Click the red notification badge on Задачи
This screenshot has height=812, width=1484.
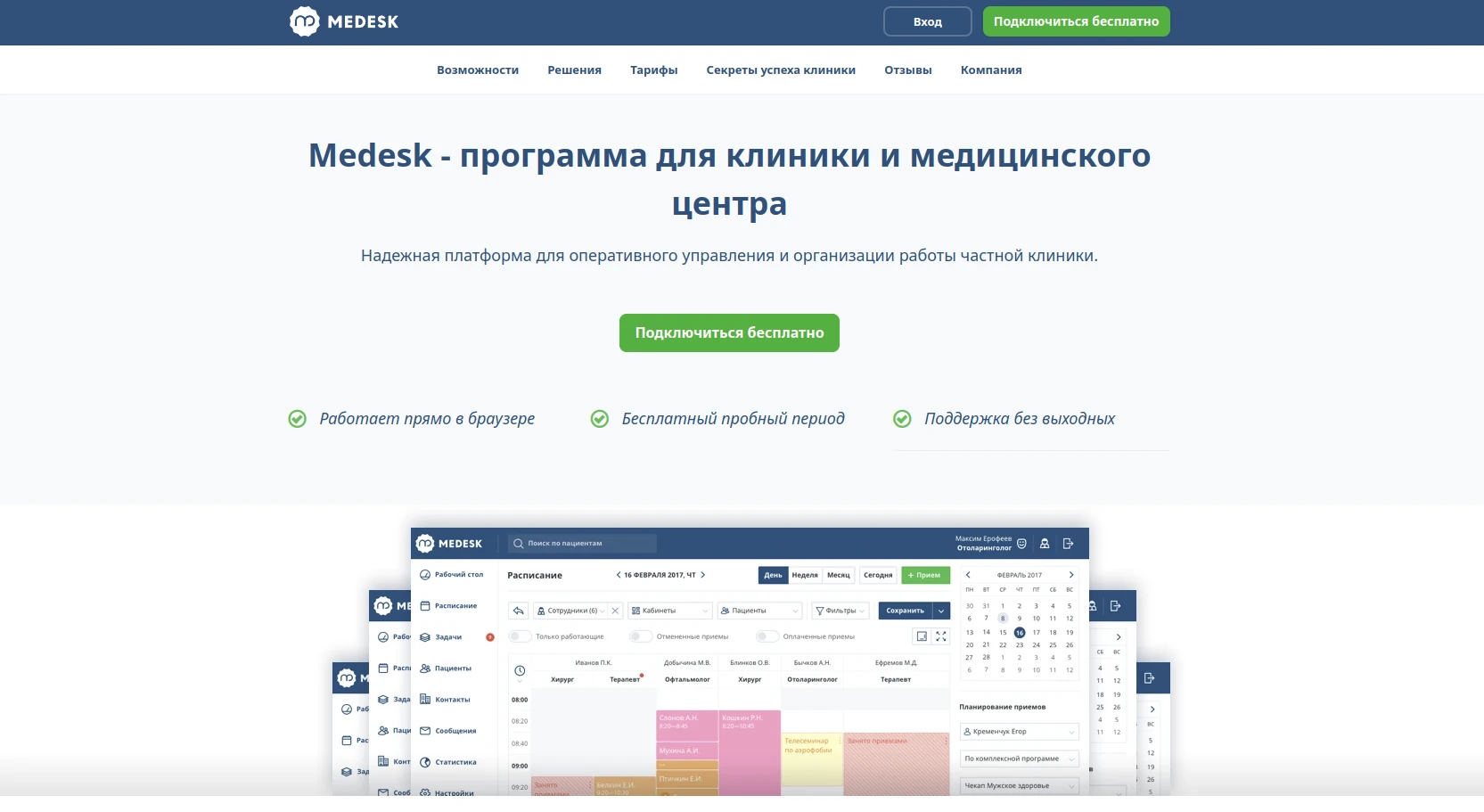pos(490,637)
